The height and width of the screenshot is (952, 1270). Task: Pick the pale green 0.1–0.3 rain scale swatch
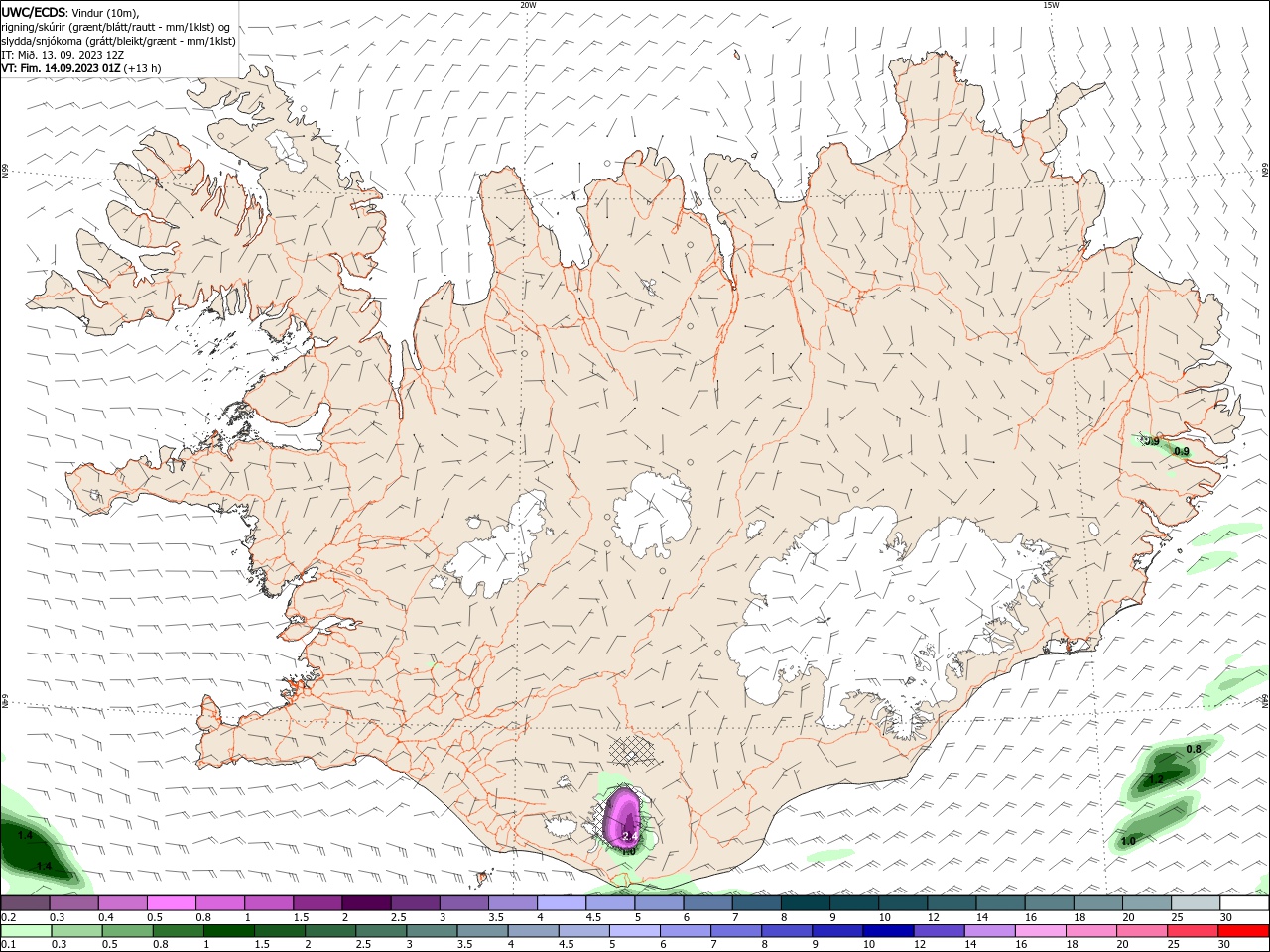click(x=26, y=931)
